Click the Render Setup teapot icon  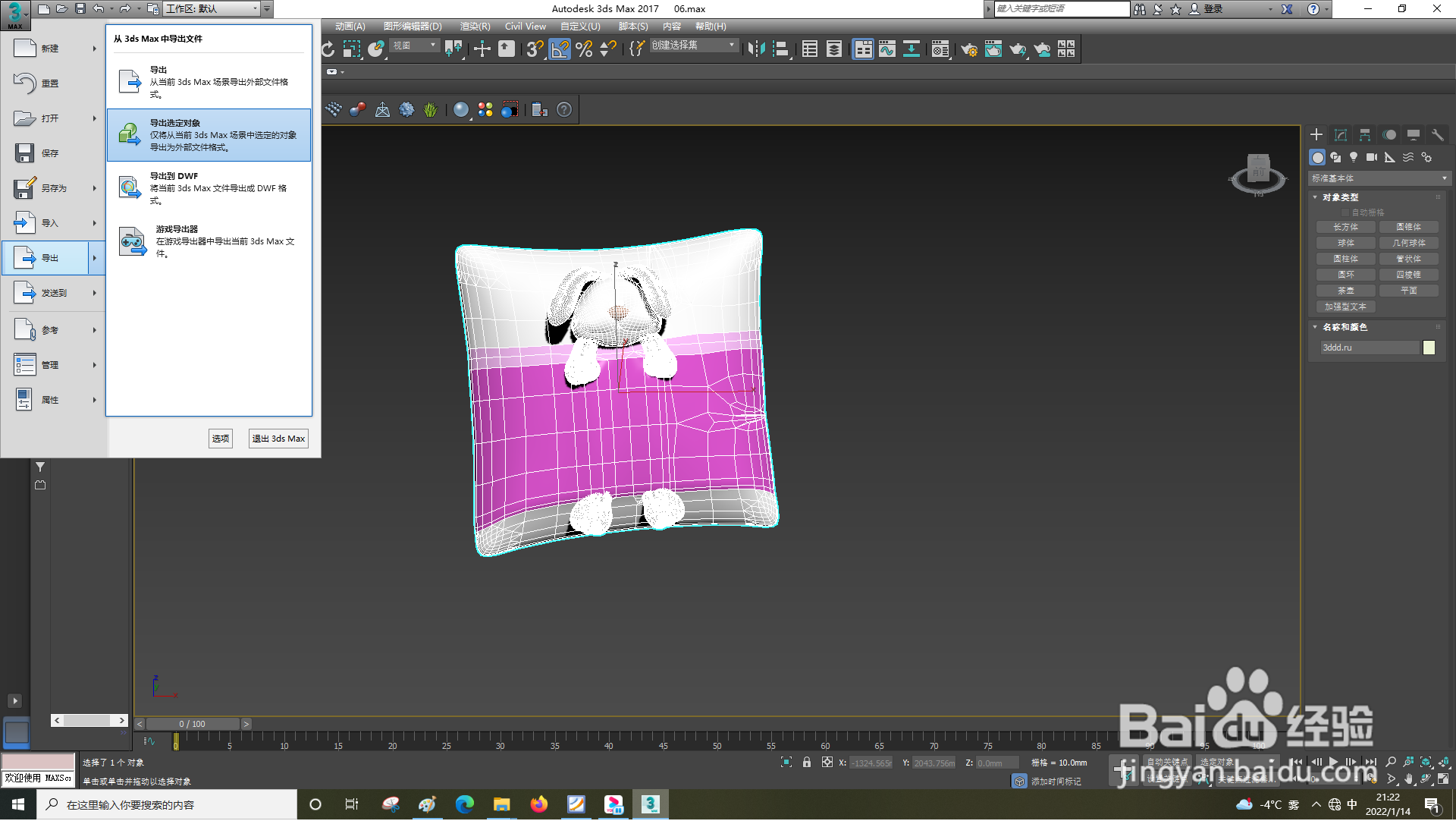coord(968,49)
